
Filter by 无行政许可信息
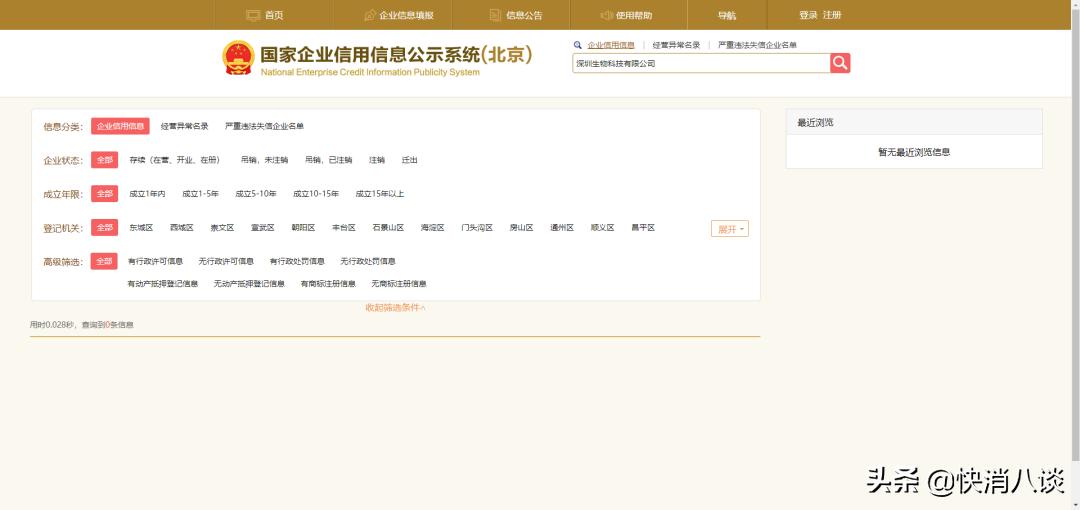[226, 261]
